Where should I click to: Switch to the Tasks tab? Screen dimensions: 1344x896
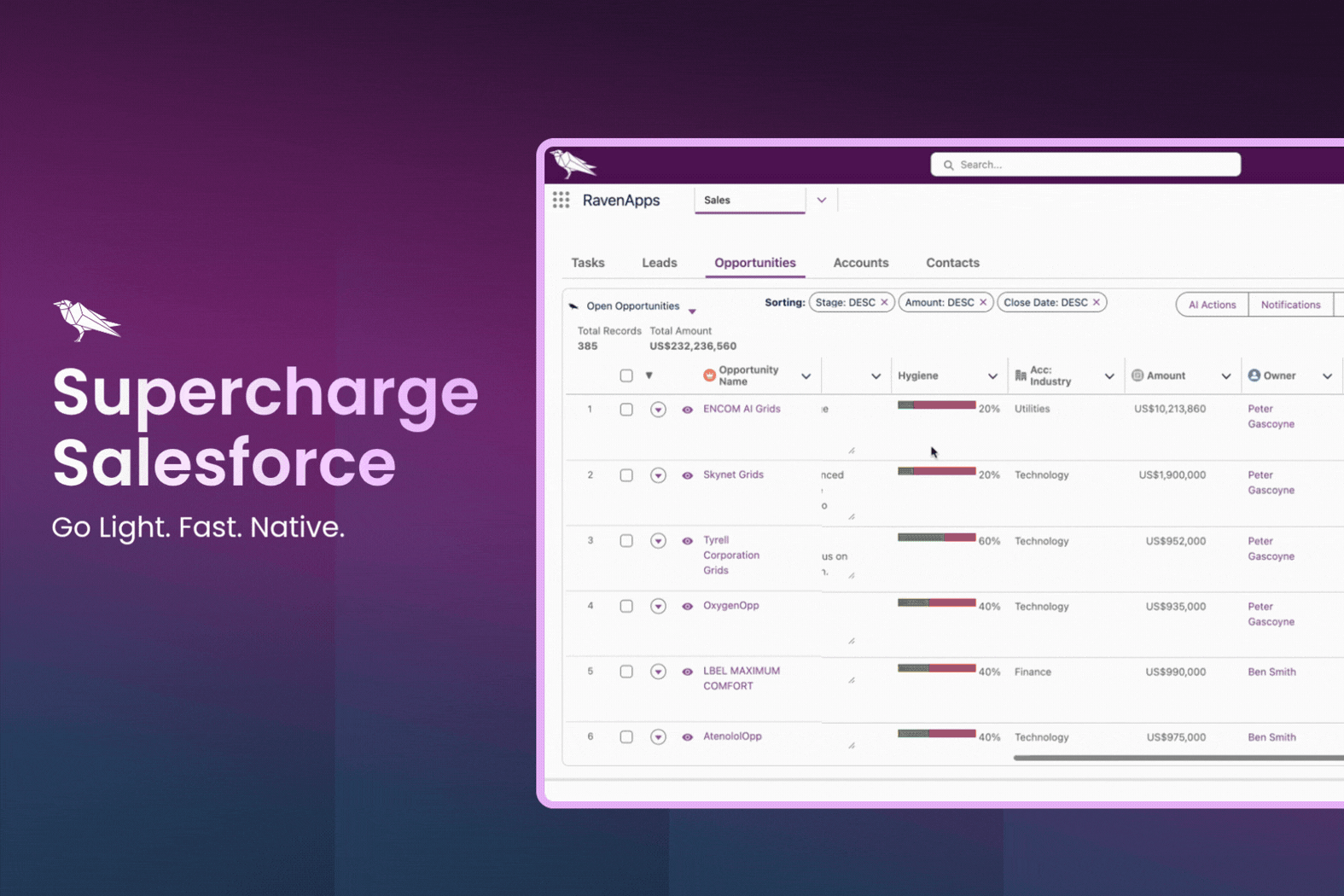[x=588, y=263]
